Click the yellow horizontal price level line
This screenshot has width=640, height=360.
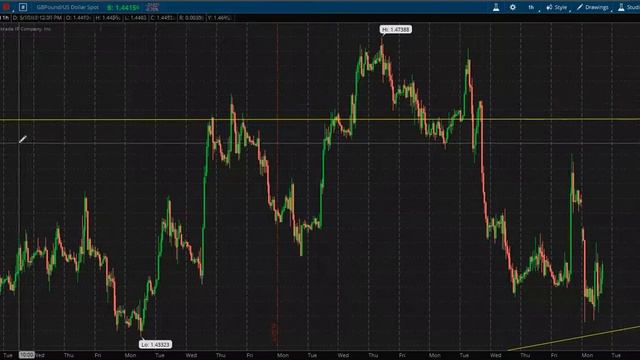320,119
